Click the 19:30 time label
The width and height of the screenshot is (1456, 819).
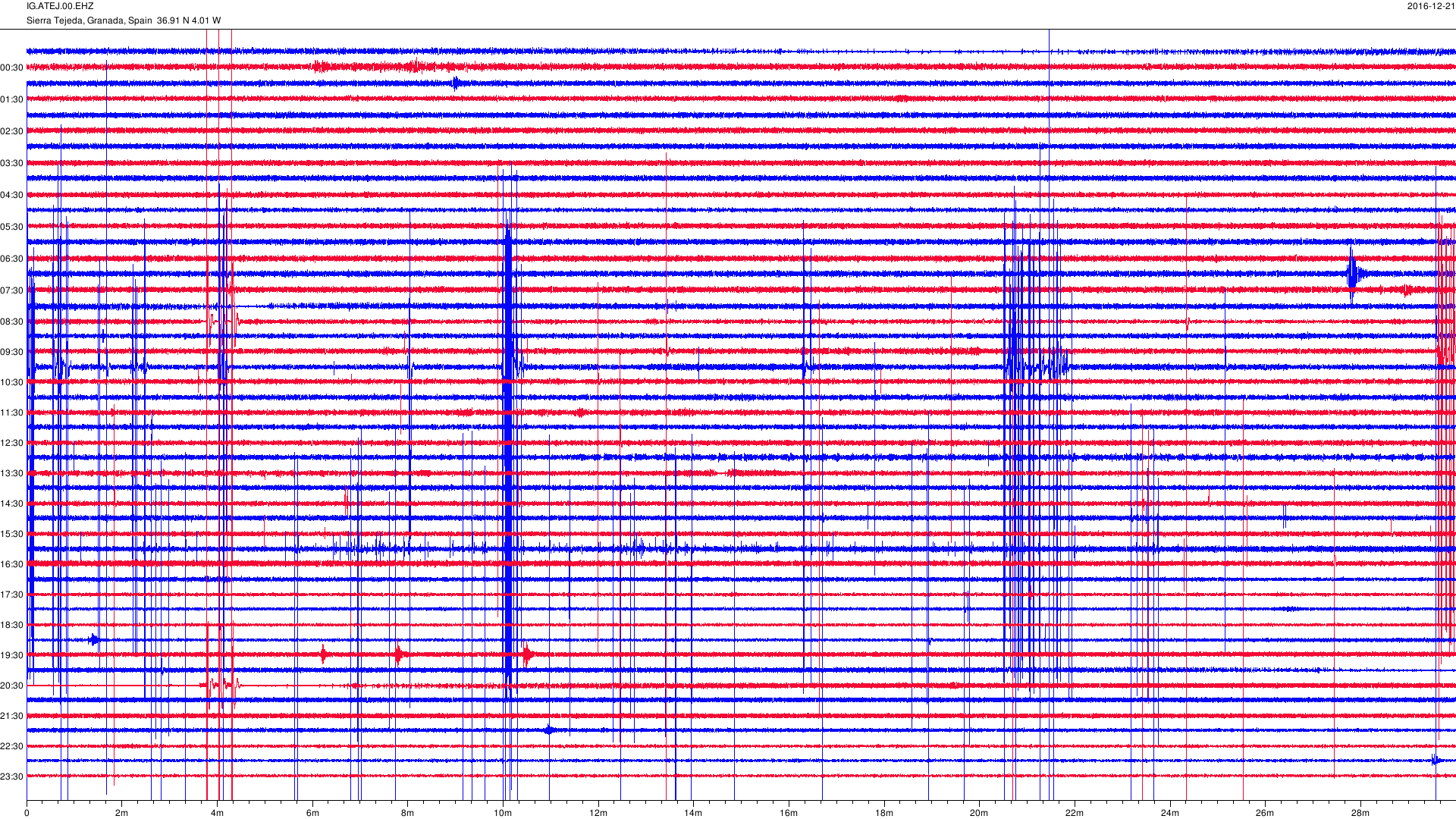coord(12,655)
